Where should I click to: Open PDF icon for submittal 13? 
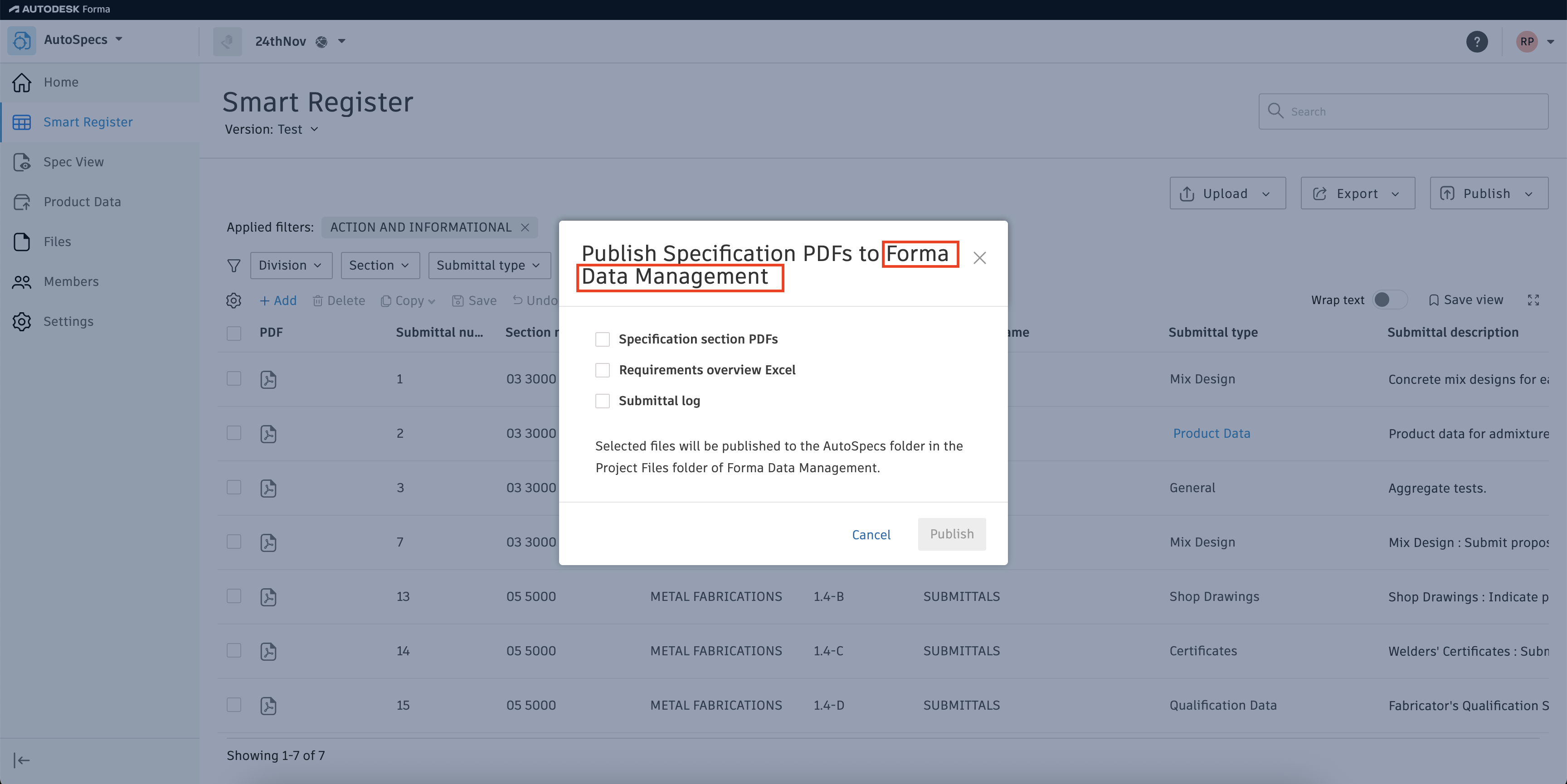tap(268, 597)
